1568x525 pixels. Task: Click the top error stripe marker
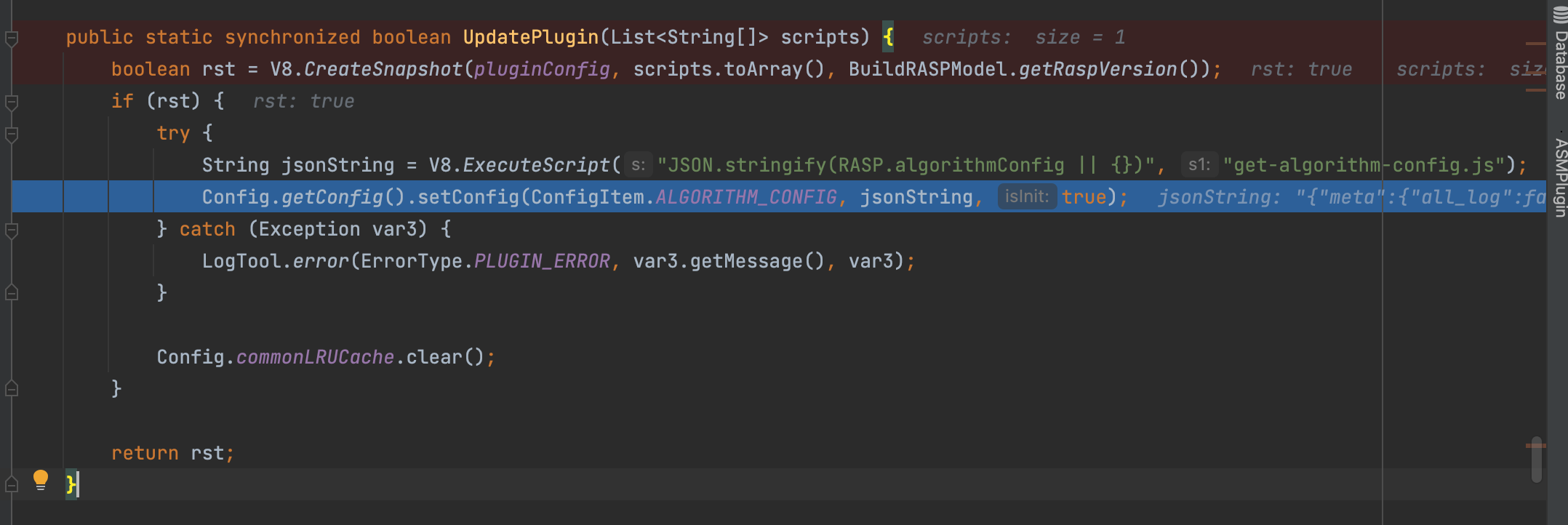point(1535,44)
